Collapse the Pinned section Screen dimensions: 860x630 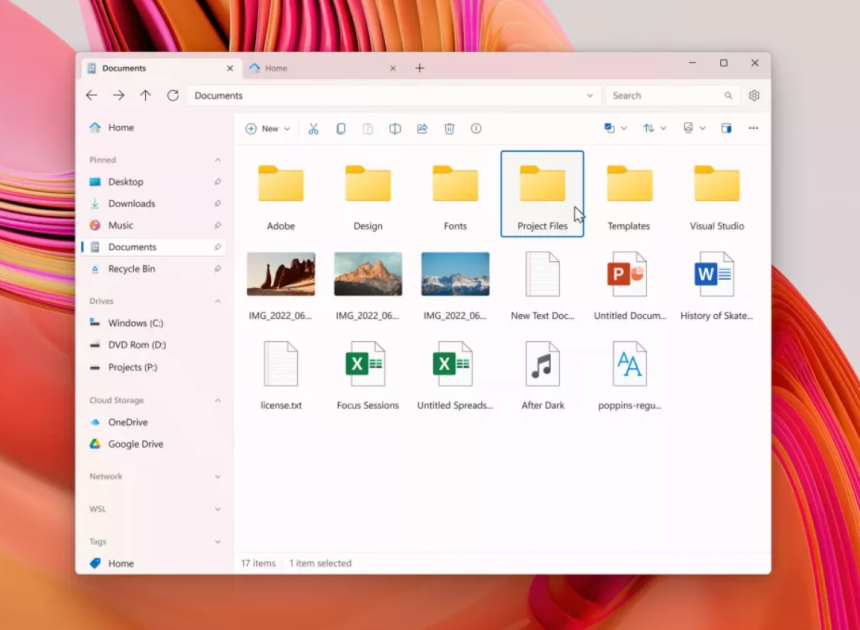point(218,160)
